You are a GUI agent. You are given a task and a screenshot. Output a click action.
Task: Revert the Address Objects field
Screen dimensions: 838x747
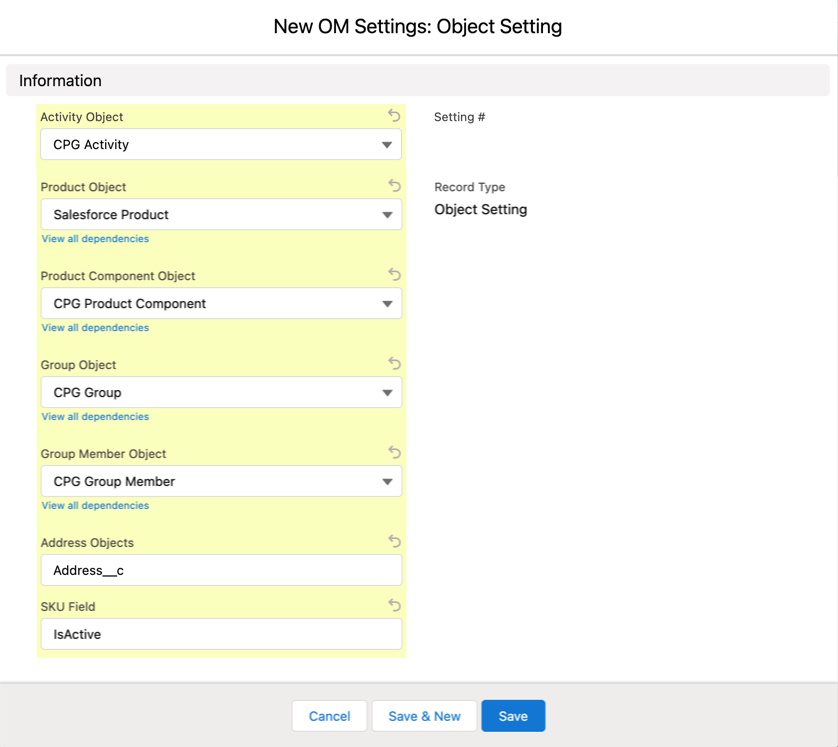pos(394,542)
